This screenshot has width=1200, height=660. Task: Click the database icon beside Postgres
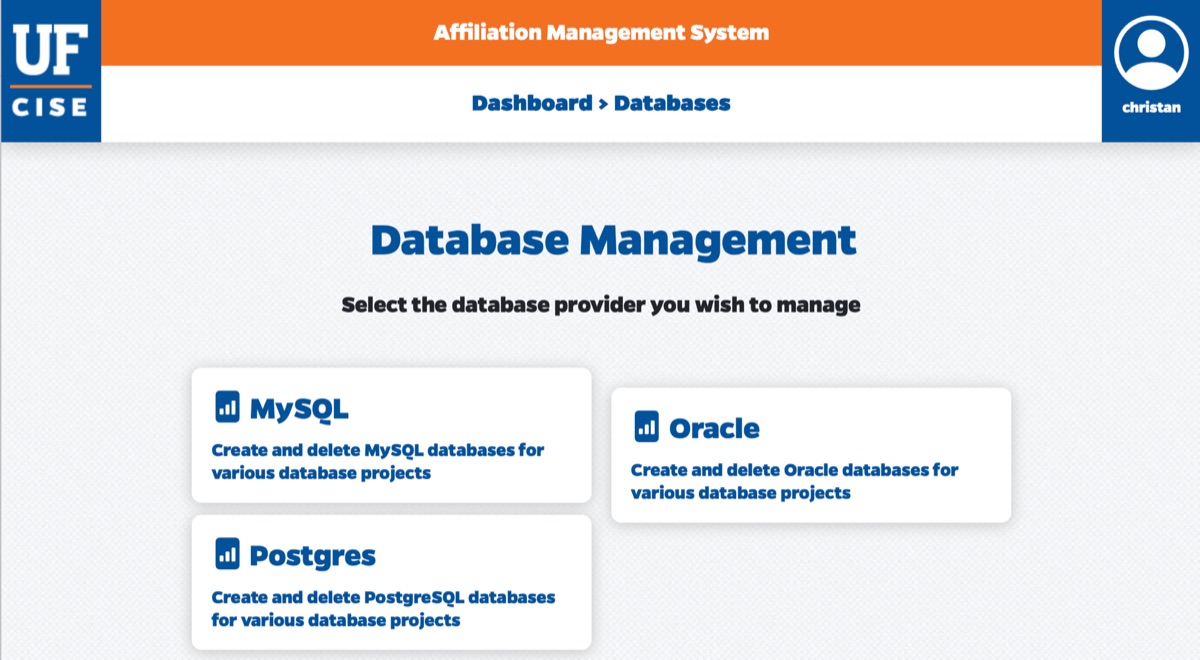pos(228,553)
